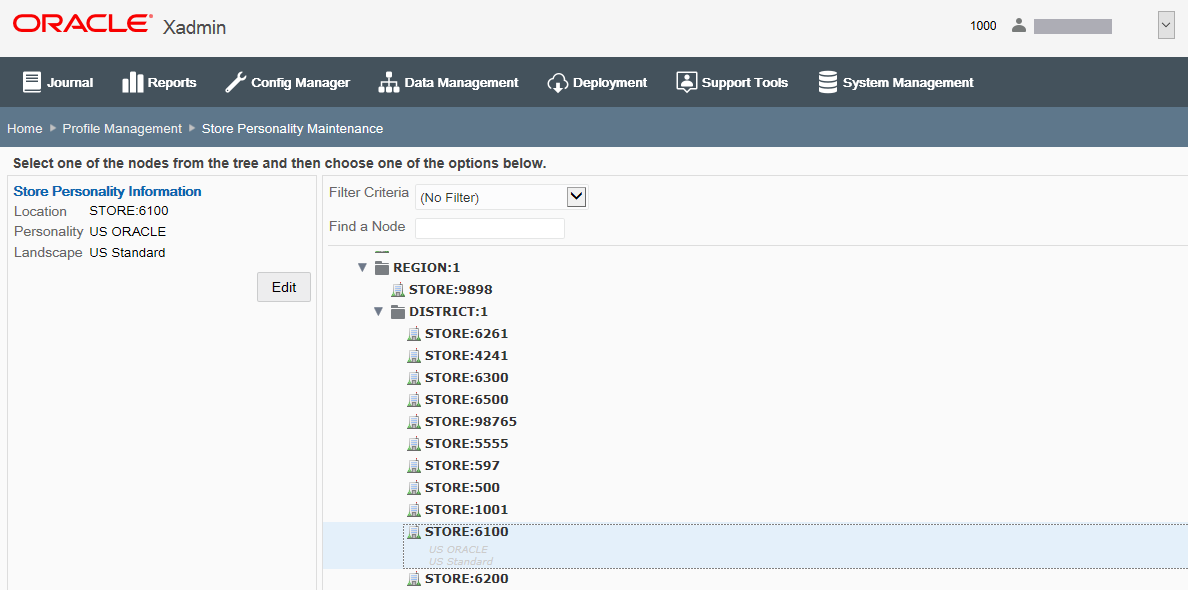This screenshot has height=590, width=1188.
Task: Open the user account dropdown arrow
Action: pyautogui.click(x=1166, y=25)
